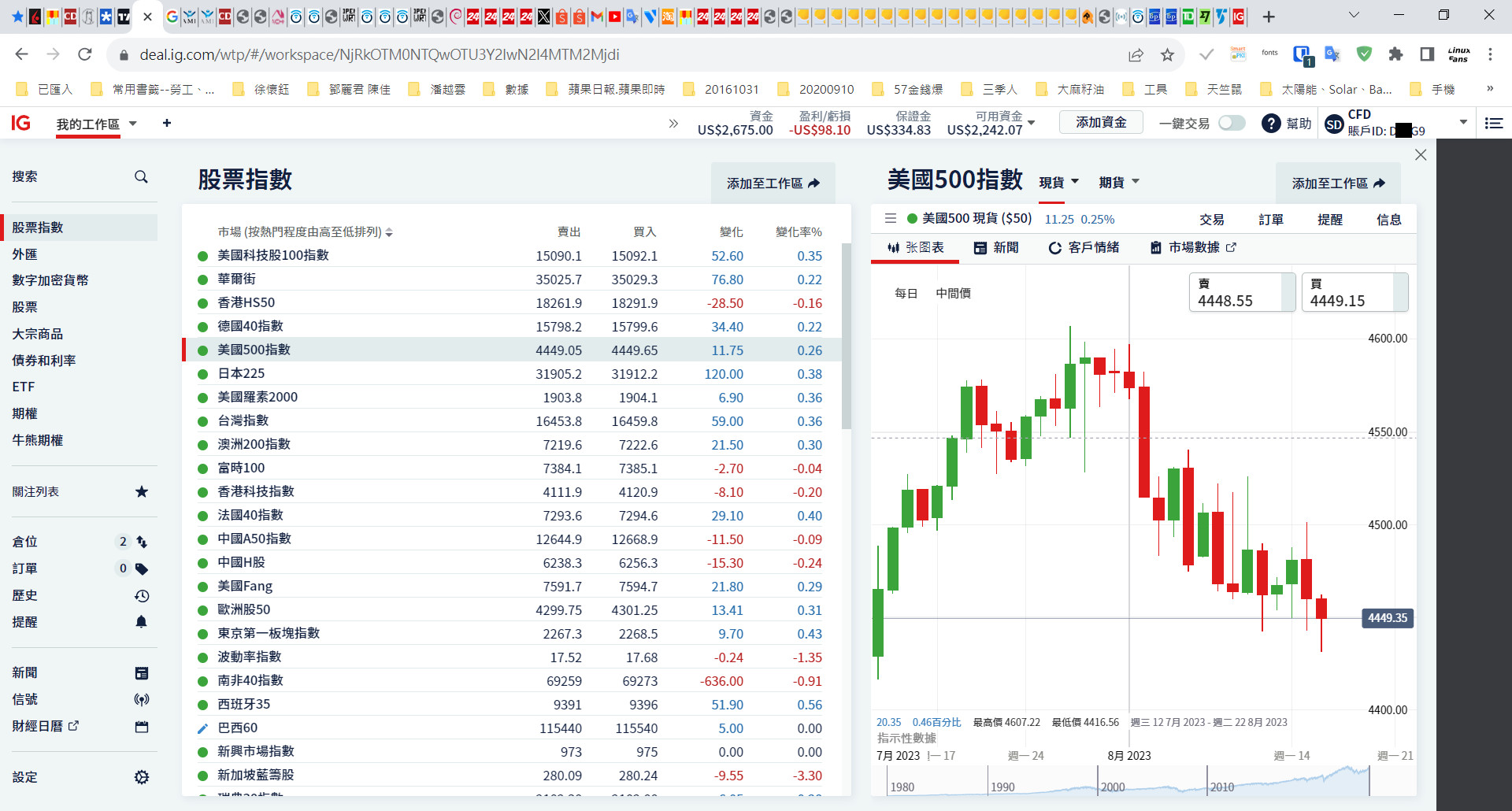
Task: Switch to the 客戶情緒 sentiment tab
Action: 1084,248
